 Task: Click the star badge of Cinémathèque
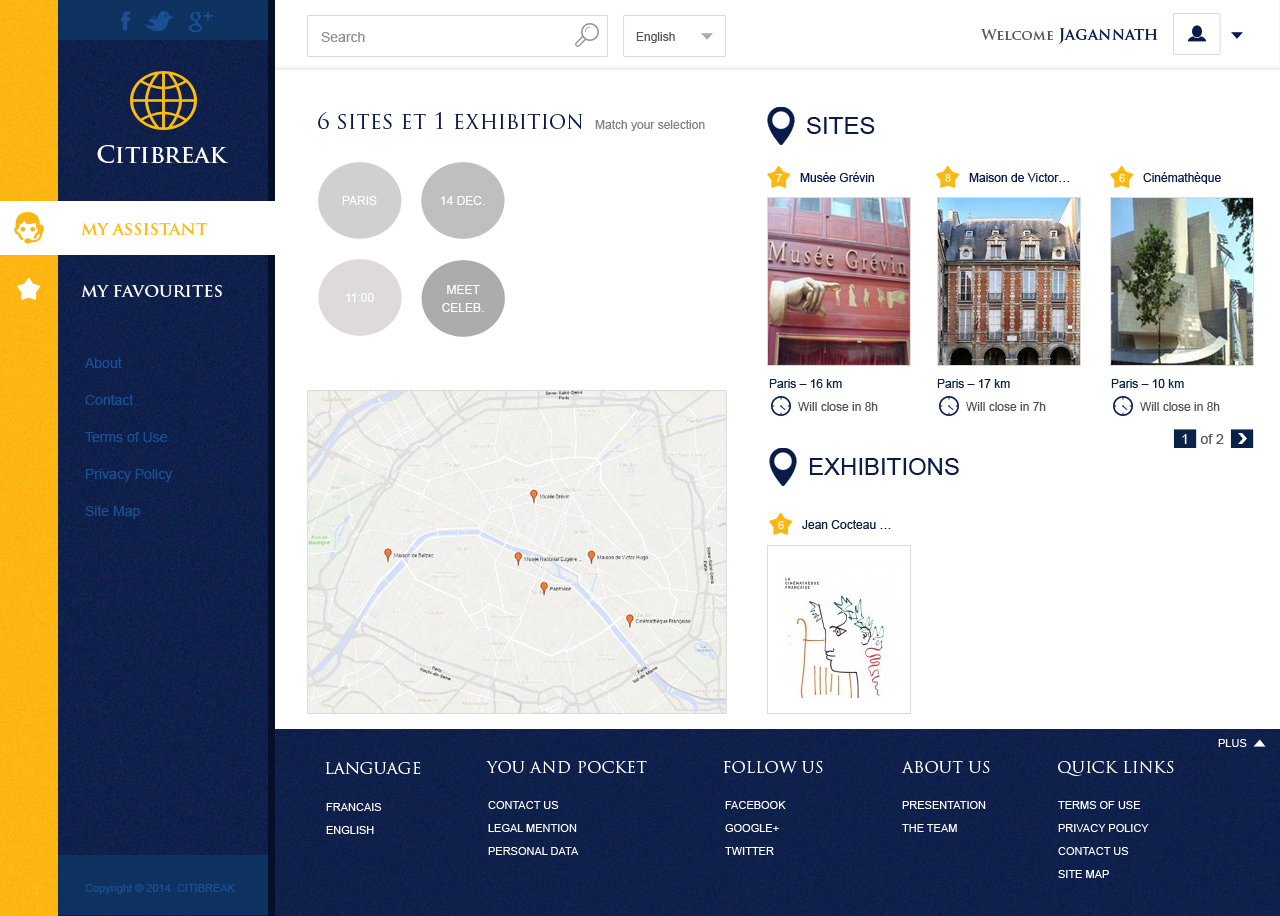(x=1122, y=178)
